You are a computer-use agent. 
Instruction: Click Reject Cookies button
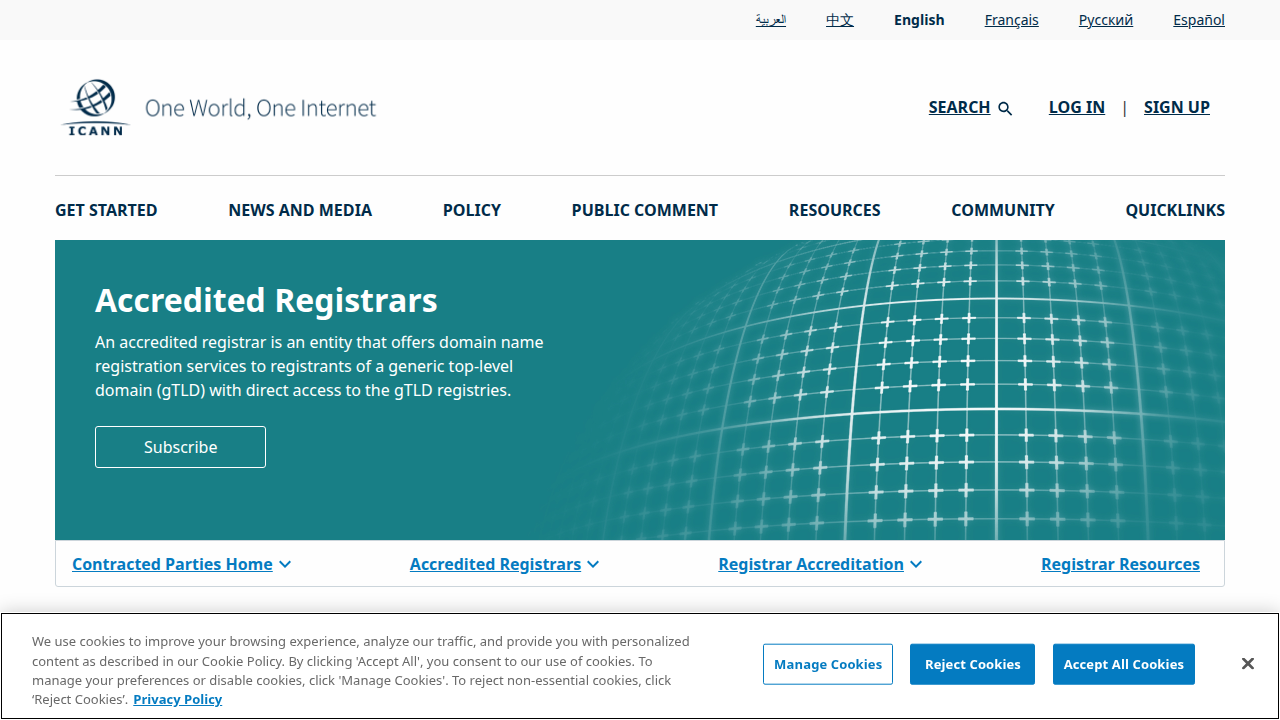pos(972,664)
